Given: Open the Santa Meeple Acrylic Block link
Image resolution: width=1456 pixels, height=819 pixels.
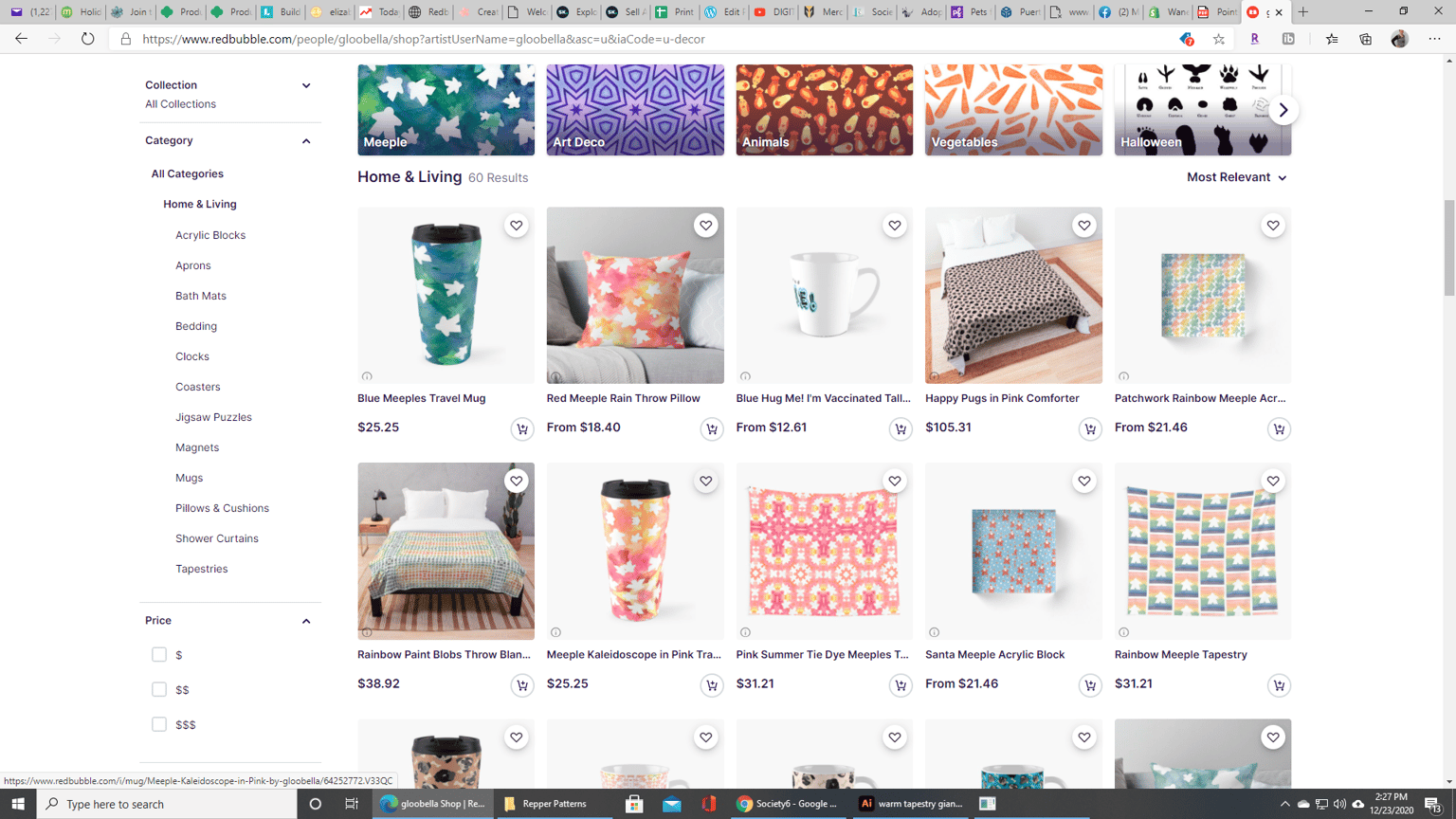Looking at the screenshot, I should pos(994,654).
